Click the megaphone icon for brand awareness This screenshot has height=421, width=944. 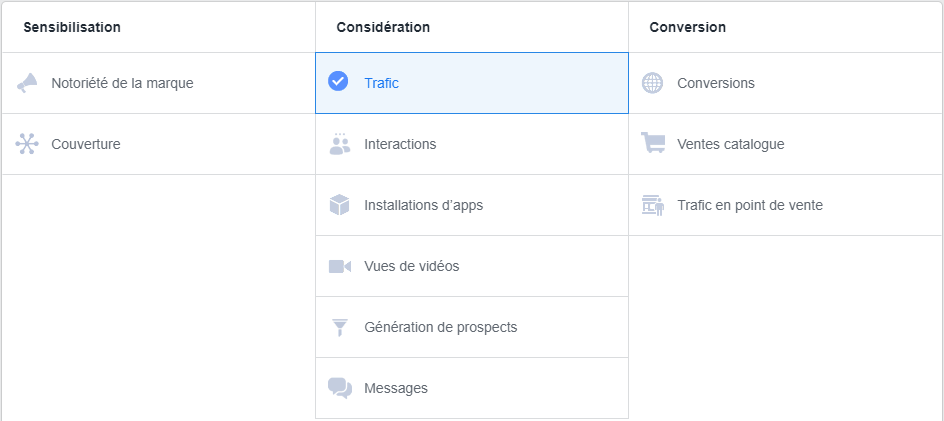tap(27, 83)
